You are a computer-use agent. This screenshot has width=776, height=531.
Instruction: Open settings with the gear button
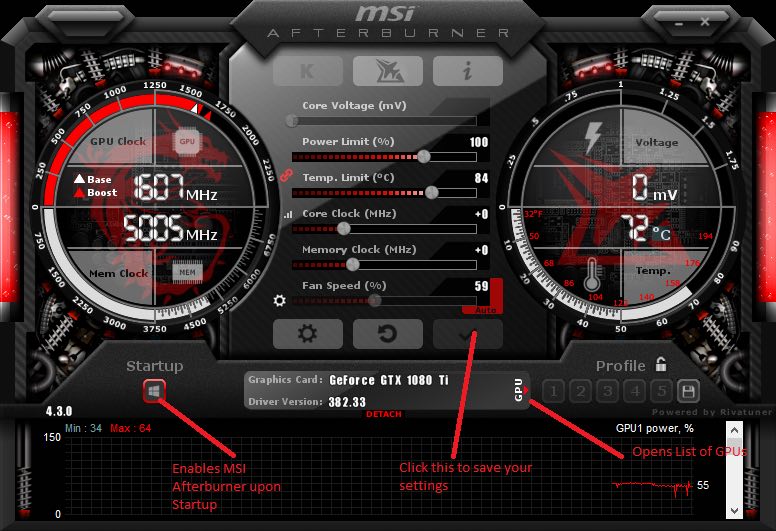[308, 334]
